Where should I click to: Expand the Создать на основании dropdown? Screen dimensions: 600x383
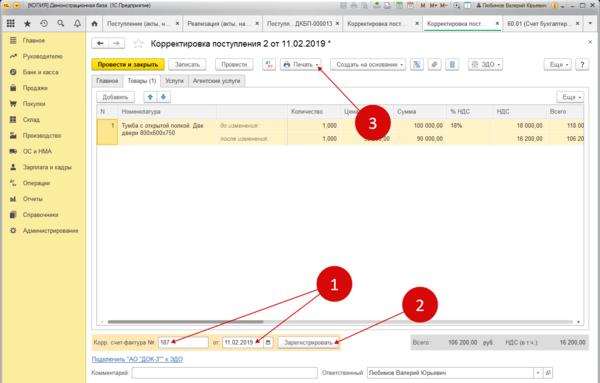(x=368, y=64)
